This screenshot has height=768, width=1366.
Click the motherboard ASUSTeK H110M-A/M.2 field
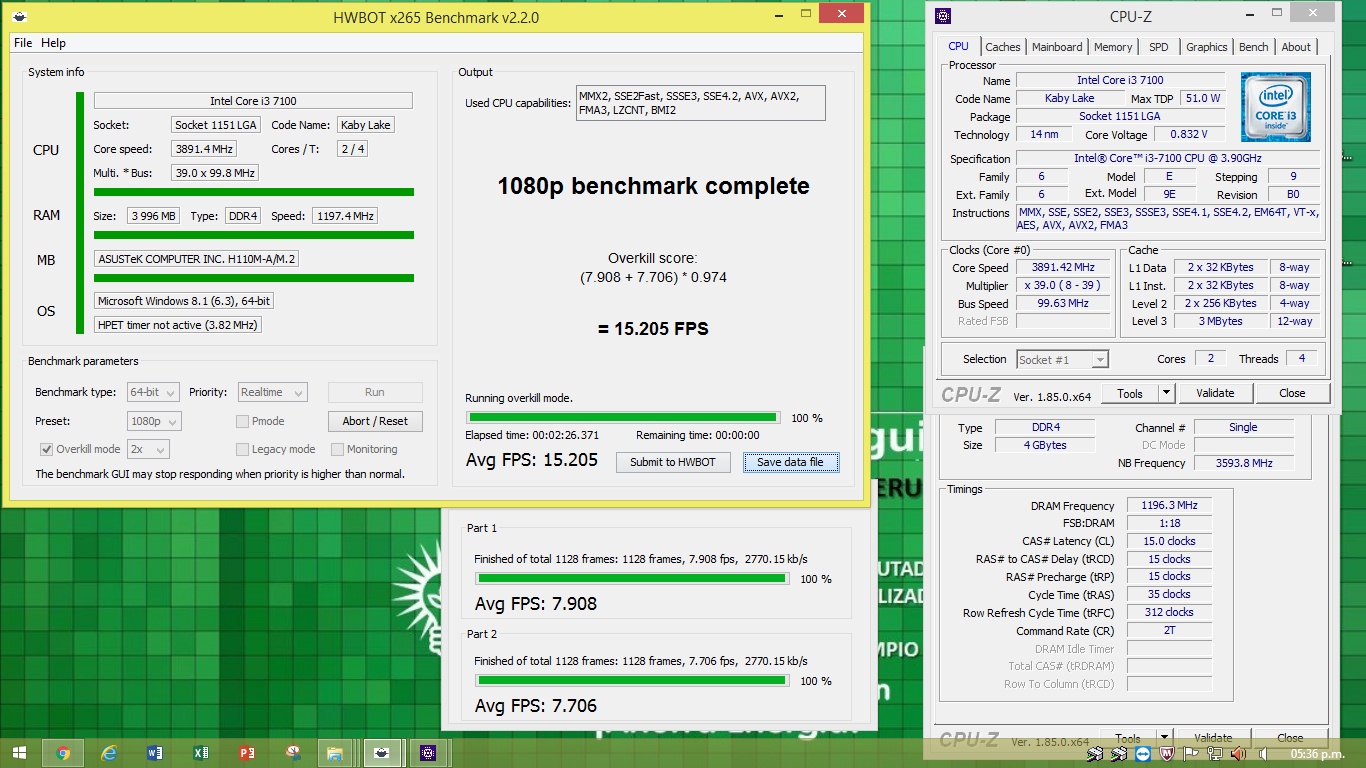[196, 258]
